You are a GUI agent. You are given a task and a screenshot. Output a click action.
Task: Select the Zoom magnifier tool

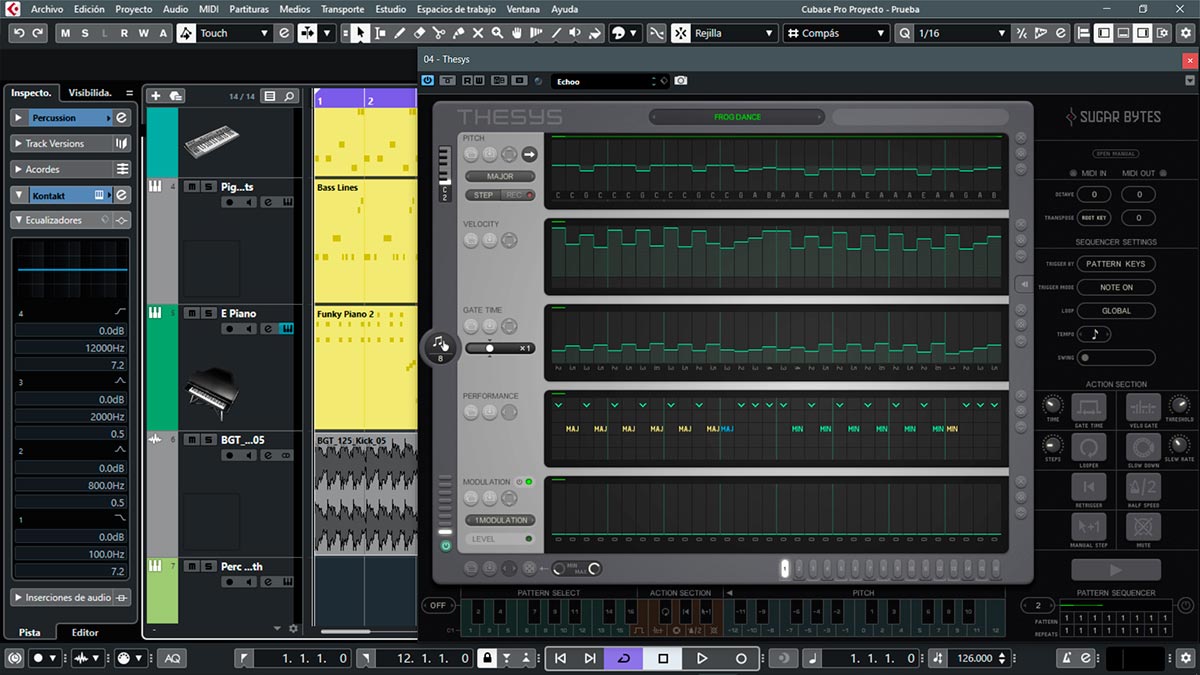coord(498,33)
